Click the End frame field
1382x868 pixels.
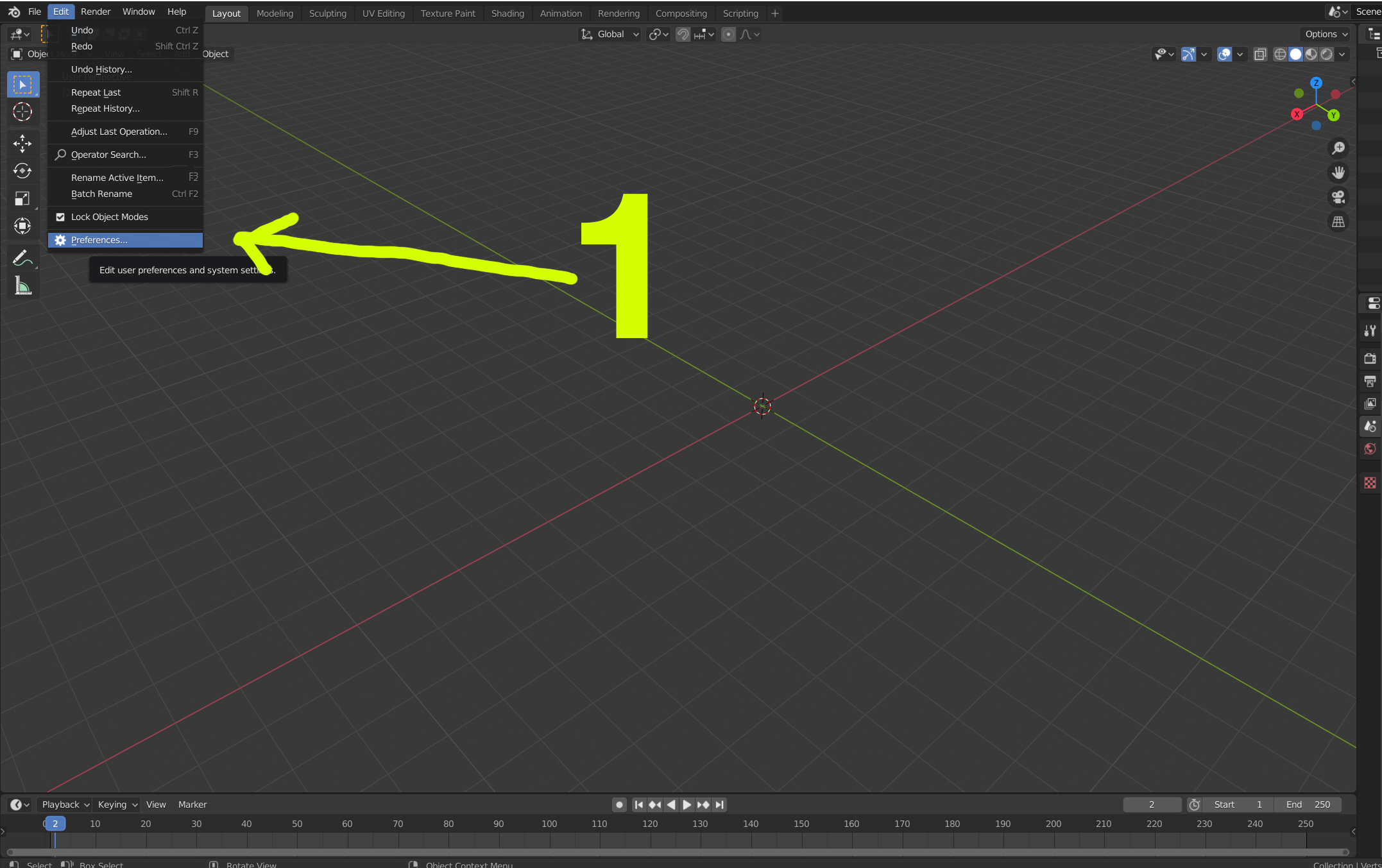pos(1308,804)
